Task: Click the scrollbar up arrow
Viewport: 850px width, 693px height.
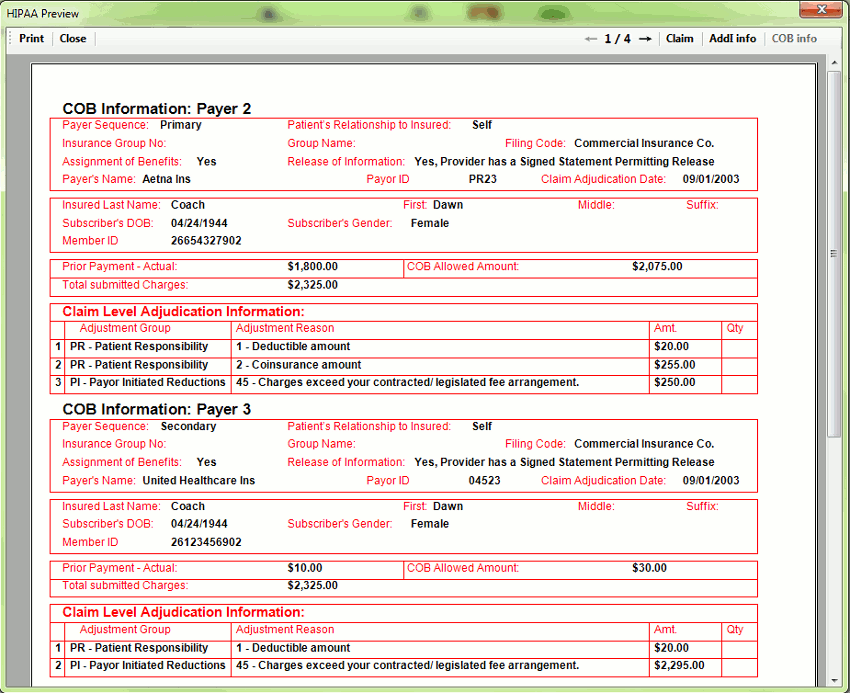Action: point(833,62)
